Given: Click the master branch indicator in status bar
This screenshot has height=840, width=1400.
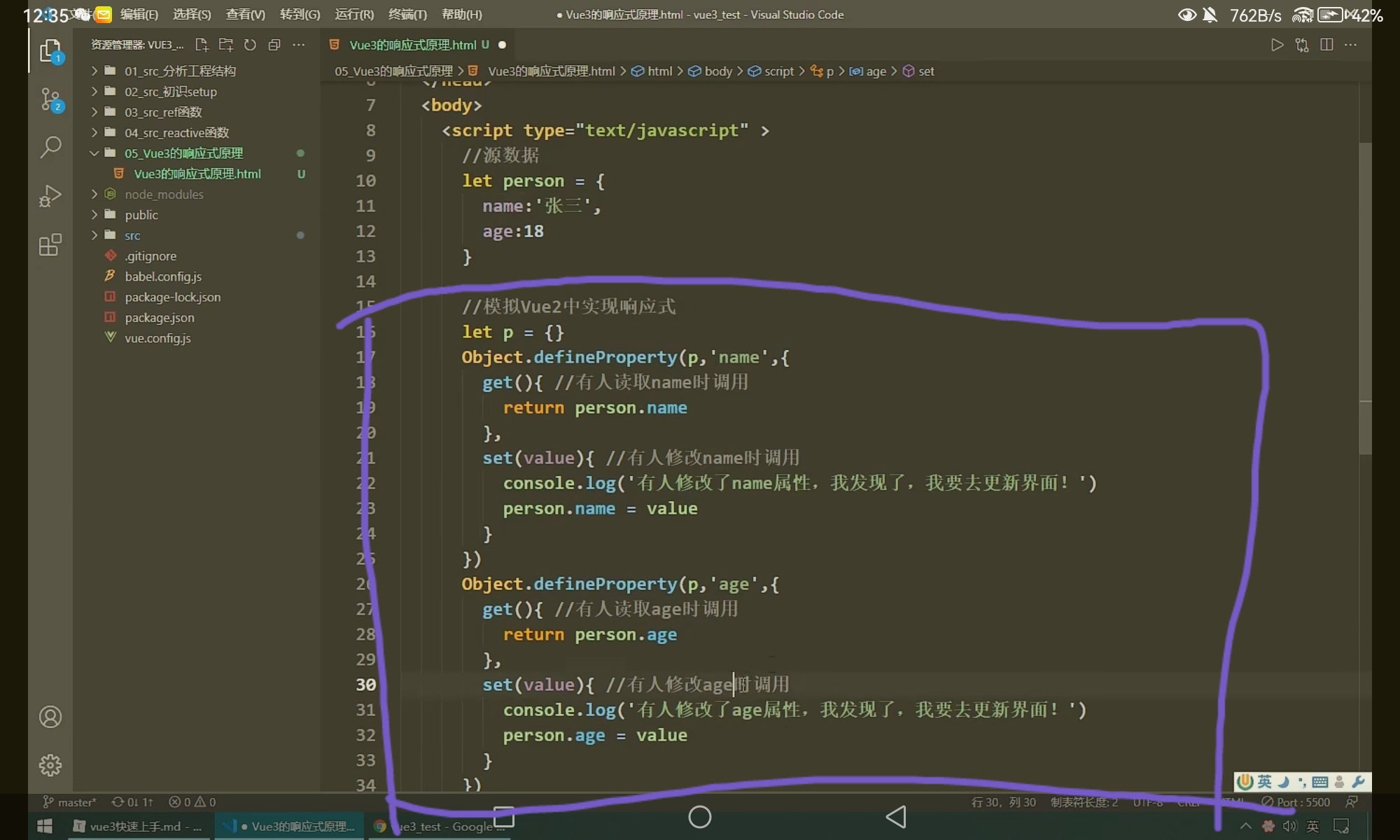Looking at the screenshot, I should pos(70,802).
